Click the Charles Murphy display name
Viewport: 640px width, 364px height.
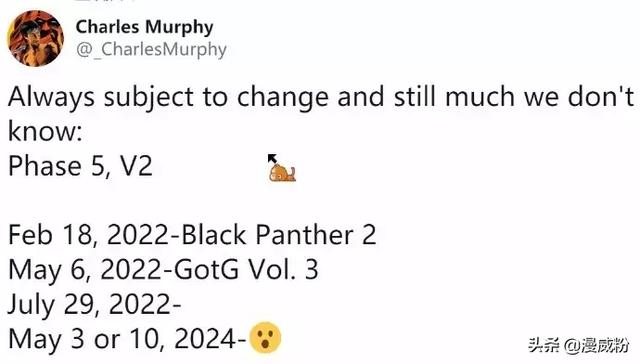[x=144, y=27]
